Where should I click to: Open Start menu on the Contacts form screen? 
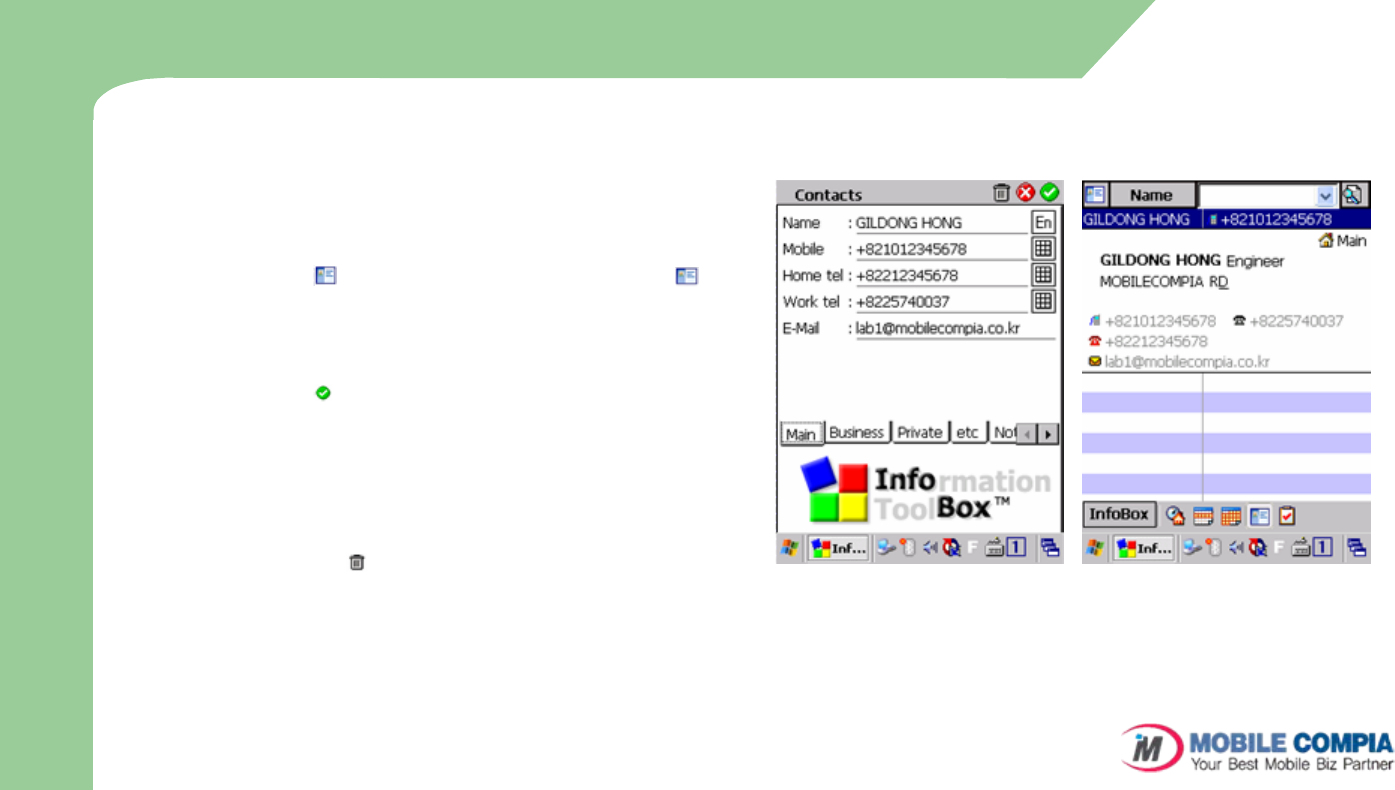[x=790, y=547]
